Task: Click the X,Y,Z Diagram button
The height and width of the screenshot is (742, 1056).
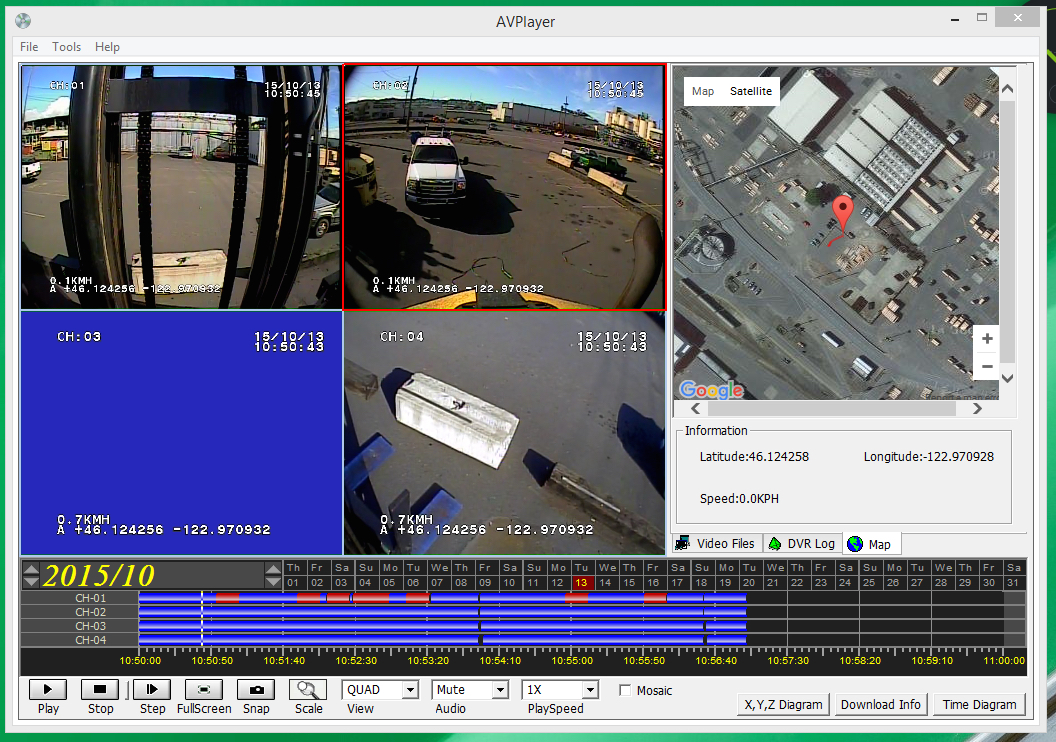Action: coord(783,704)
